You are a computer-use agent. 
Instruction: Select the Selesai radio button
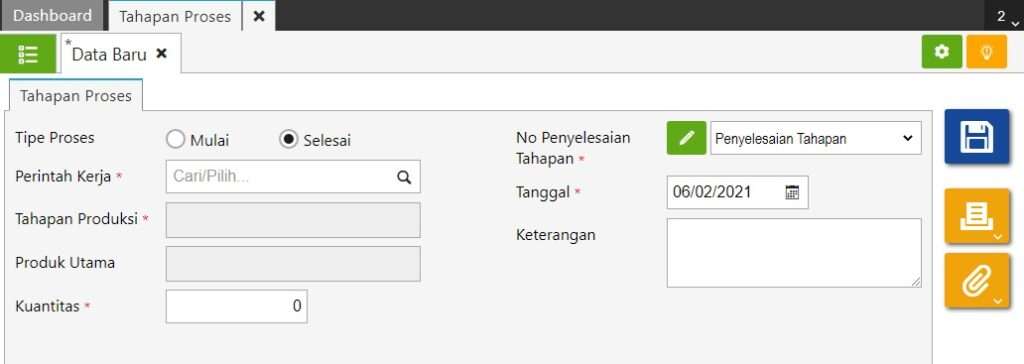pos(289,139)
